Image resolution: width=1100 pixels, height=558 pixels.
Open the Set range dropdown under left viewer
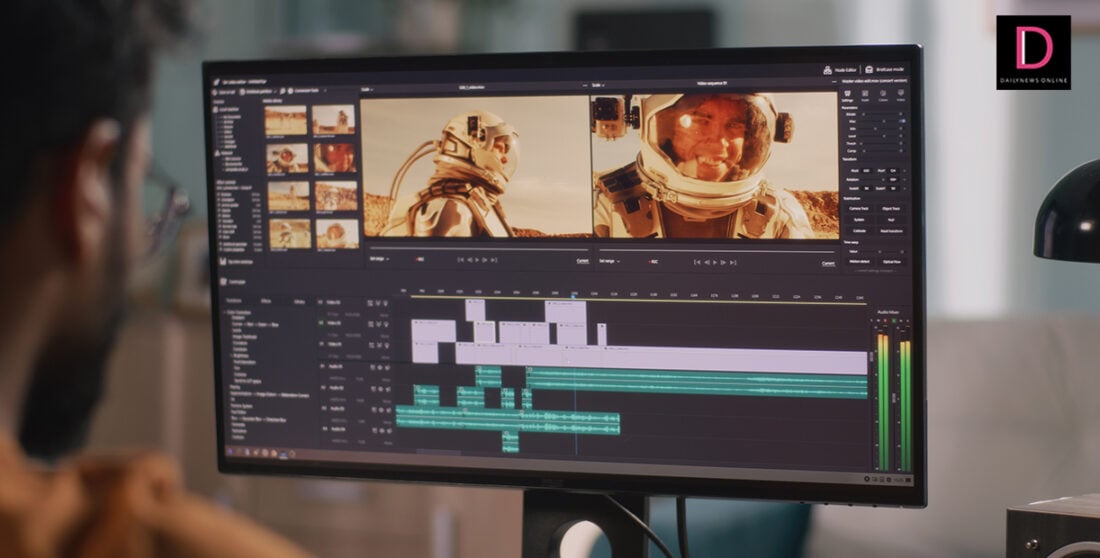pos(379,259)
